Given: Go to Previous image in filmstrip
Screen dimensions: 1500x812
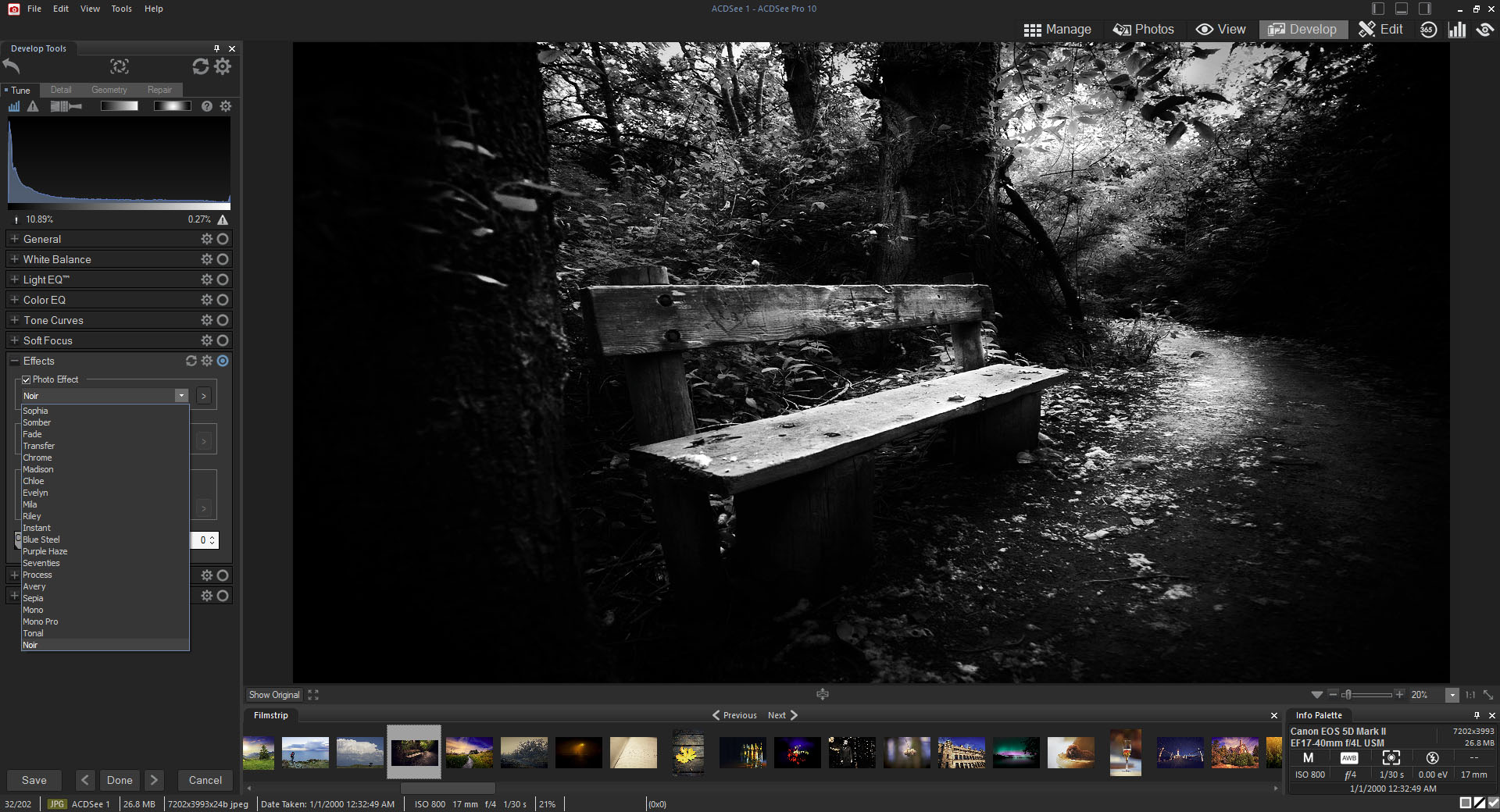Looking at the screenshot, I should pos(734,715).
